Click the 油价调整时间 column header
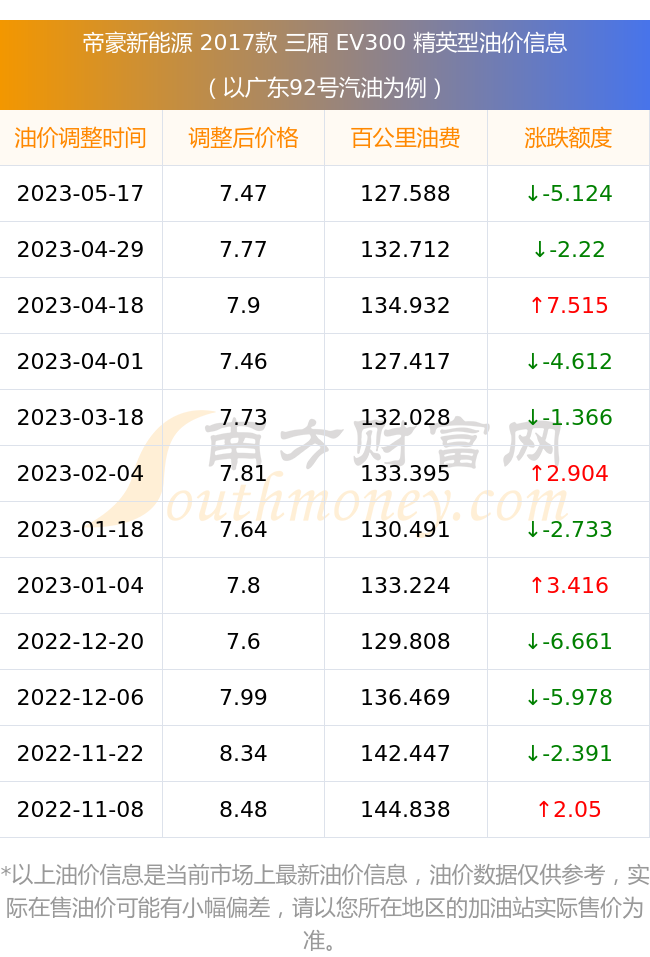The width and height of the screenshot is (650, 957). [x=81, y=138]
